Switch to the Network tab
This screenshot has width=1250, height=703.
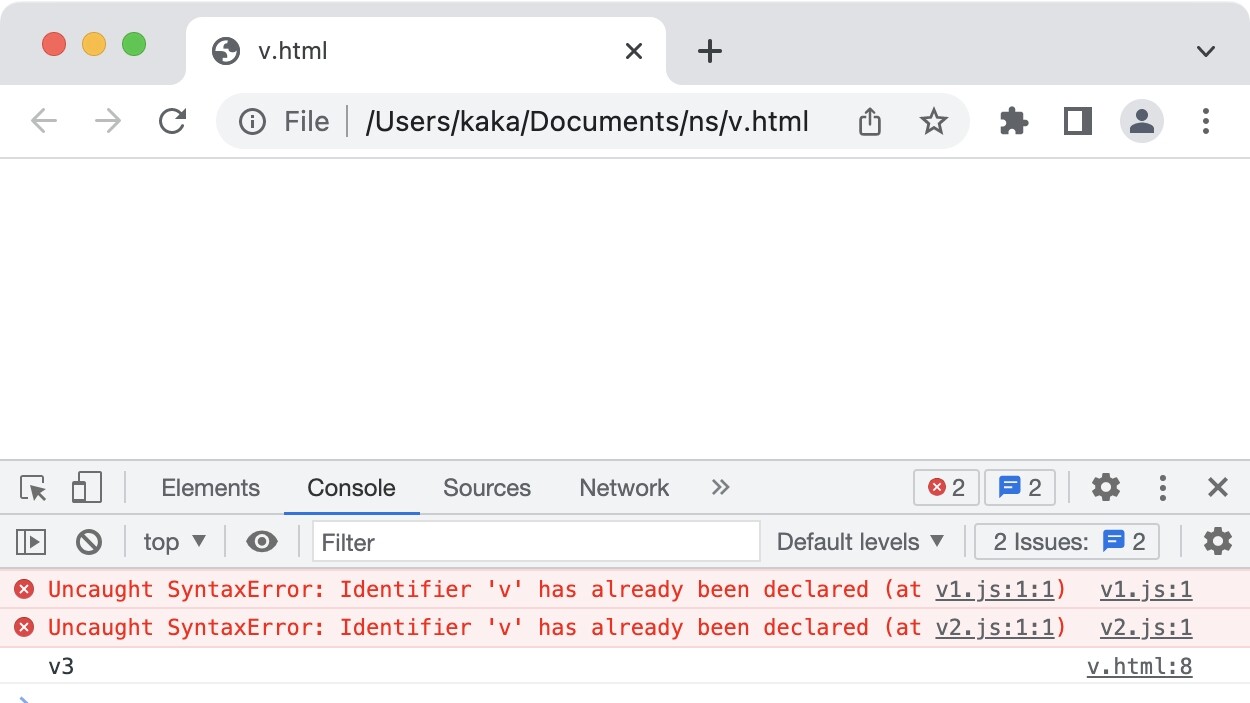pos(624,488)
